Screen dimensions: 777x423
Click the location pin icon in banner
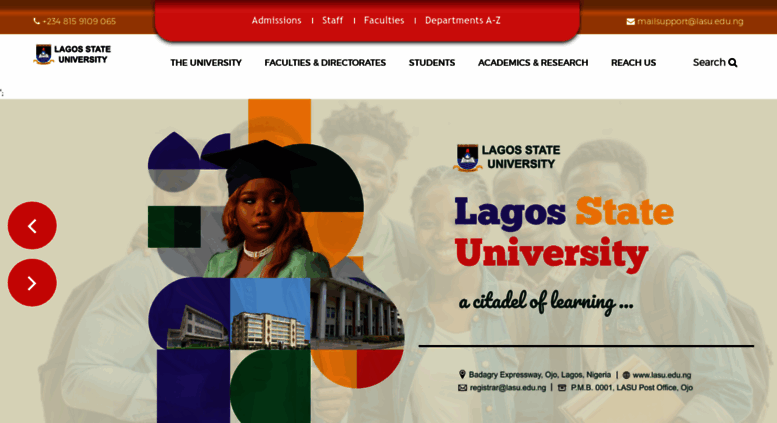point(462,374)
